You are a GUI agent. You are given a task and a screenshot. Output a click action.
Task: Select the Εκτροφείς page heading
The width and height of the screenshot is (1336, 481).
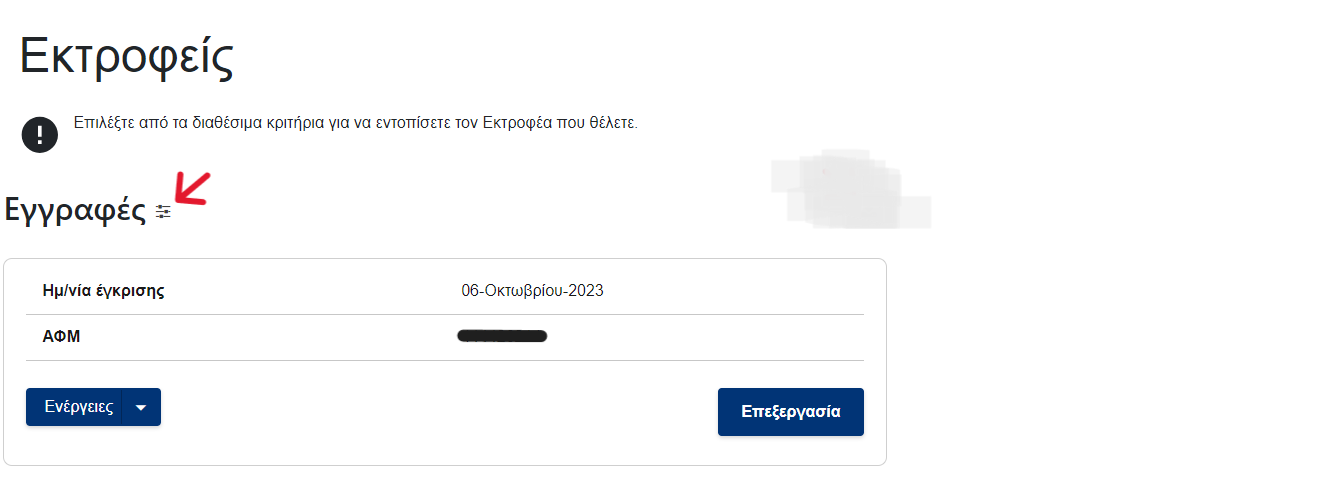(127, 57)
